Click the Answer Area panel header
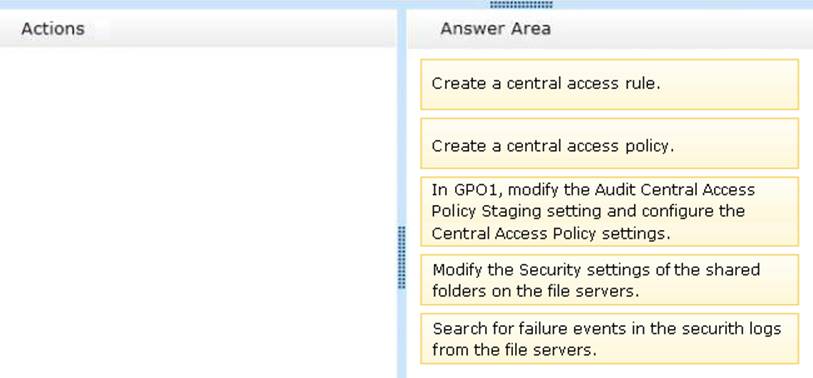This screenshot has height=378, width=813. click(x=610, y=29)
